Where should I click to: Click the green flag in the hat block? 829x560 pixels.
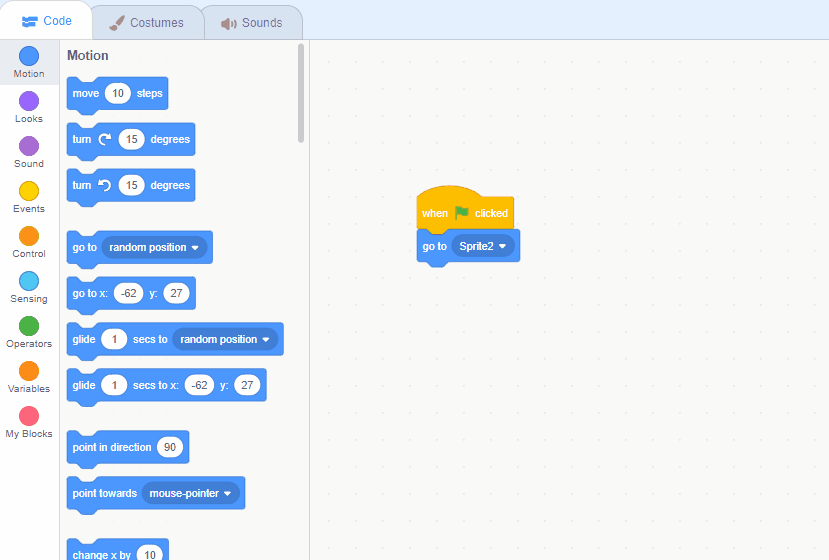[x=462, y=213]
